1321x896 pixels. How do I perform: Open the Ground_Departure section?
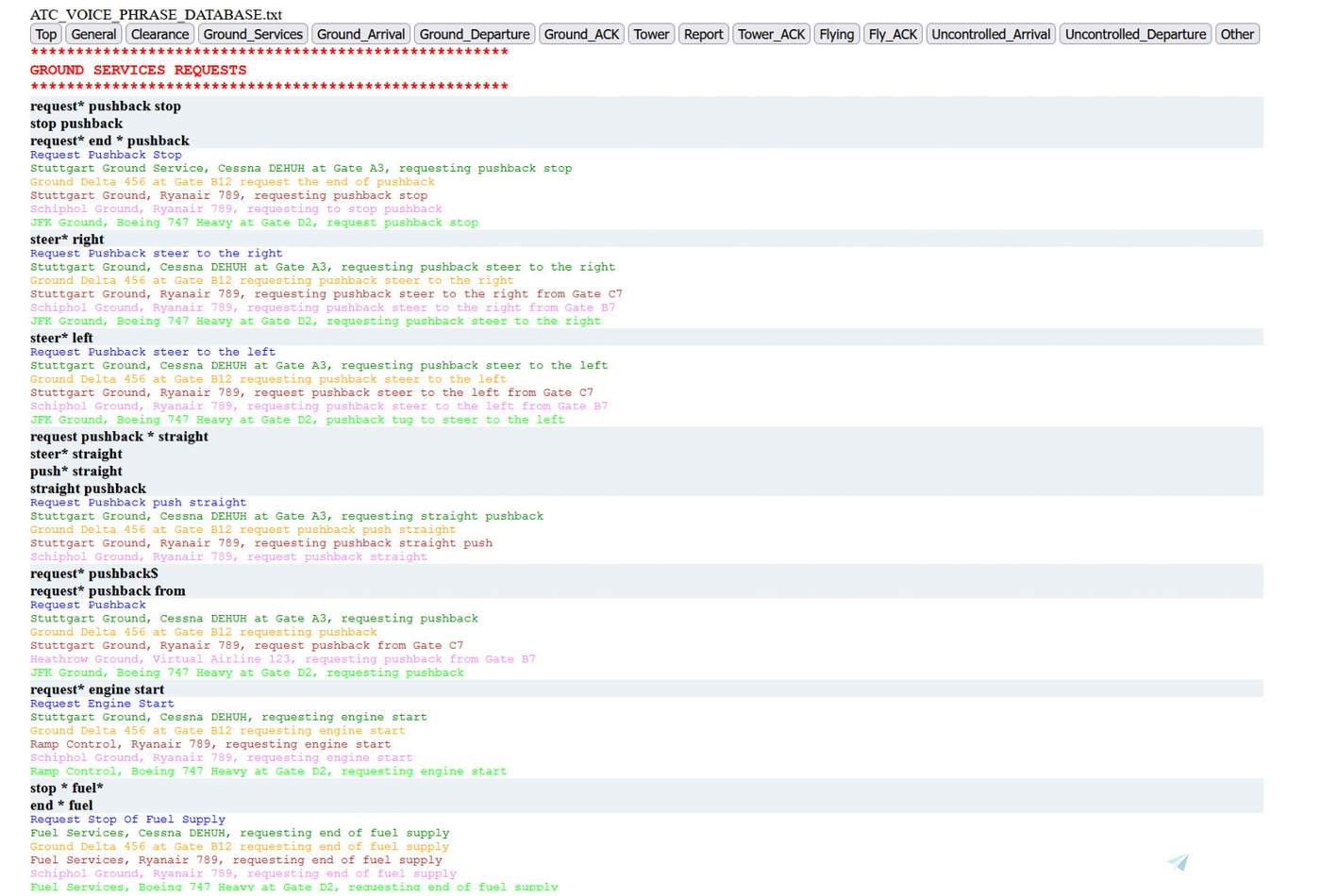coord(475,35)
